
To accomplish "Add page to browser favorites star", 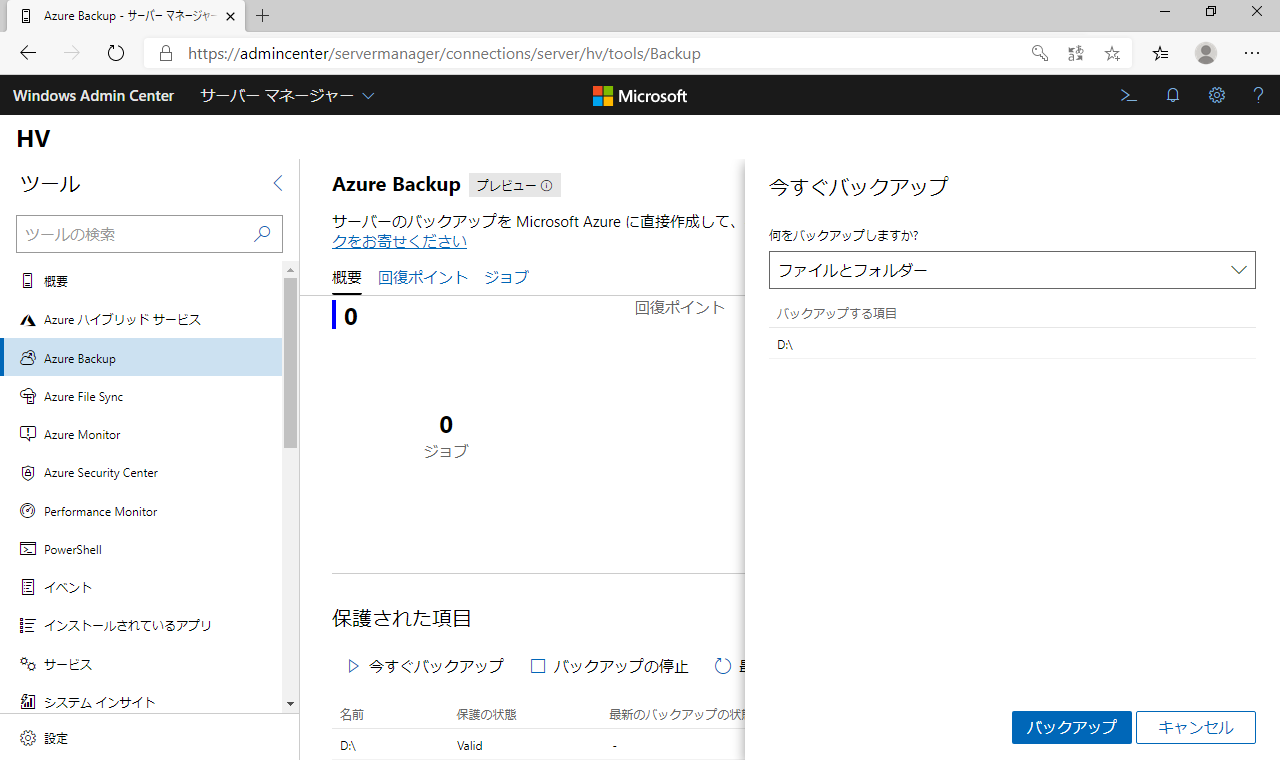I will (x=1112, y=53).
